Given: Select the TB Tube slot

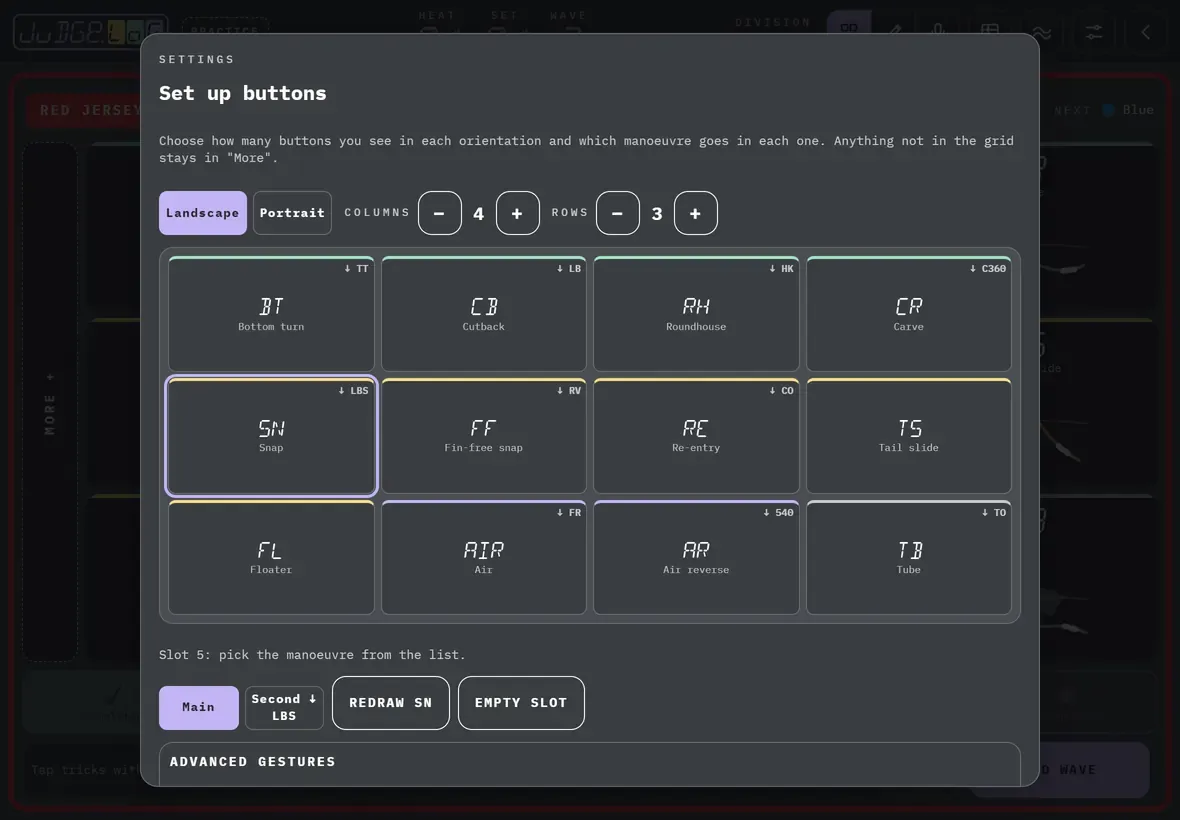Looking at the screenshot, I should (x=908, y=557).
